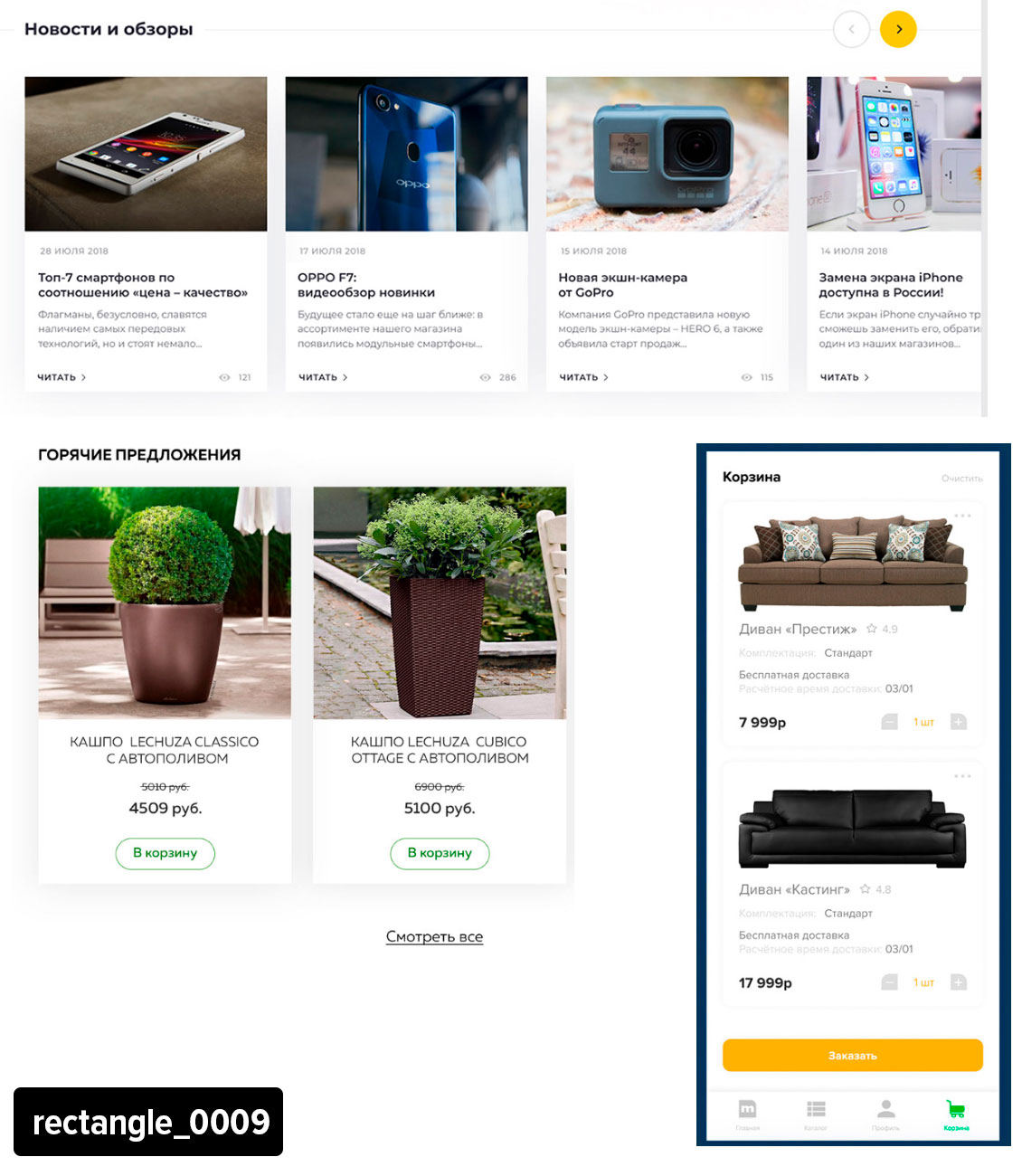
Task: Add Кашпо Lechuza Classico with В корзину
Action: [165, 853]
